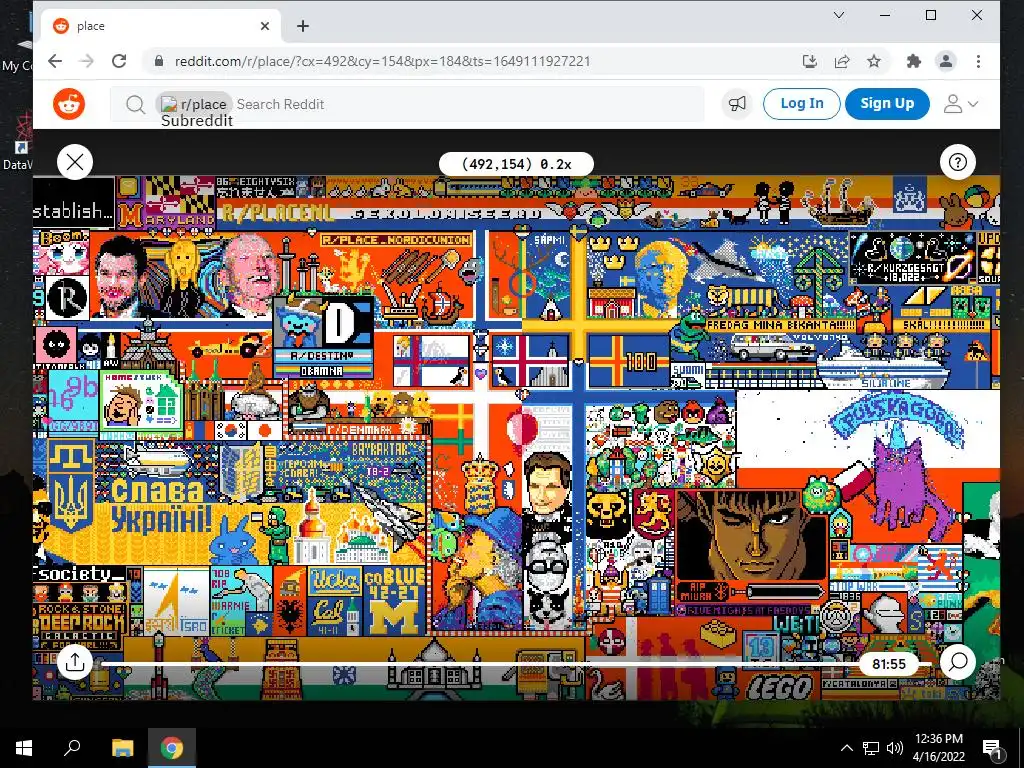1024x768 pixels.
Task: Open the Reddit home logo
Action: [x=69, y=104]
